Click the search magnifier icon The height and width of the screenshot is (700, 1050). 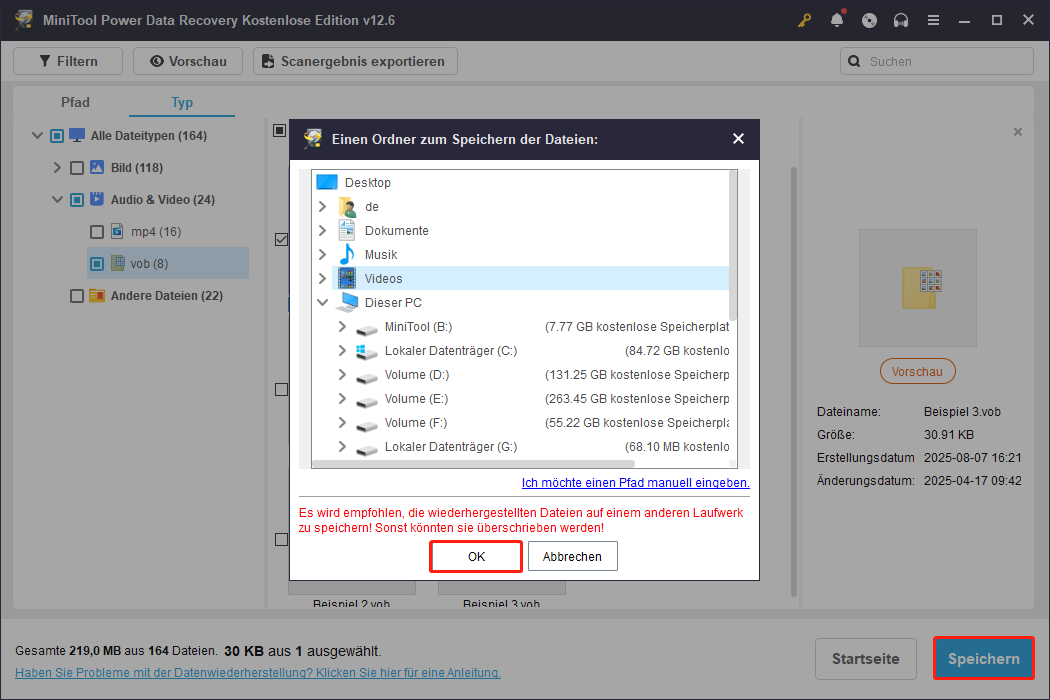point(854,61)
